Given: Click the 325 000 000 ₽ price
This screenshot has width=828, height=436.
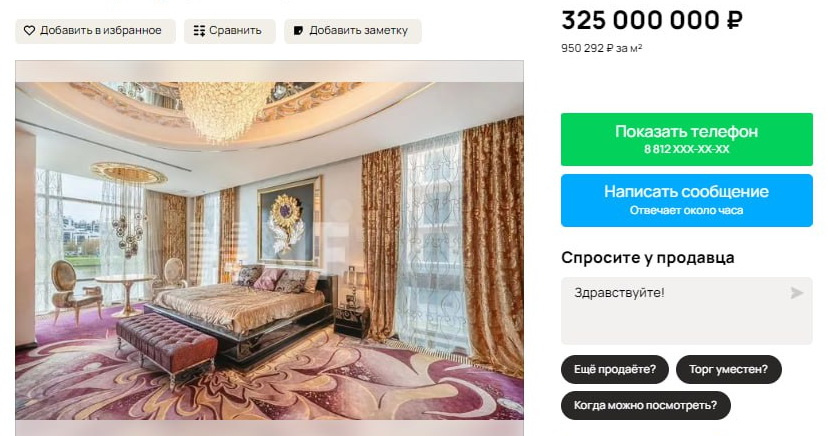Looking at the screenshot, I should point(652,21).
